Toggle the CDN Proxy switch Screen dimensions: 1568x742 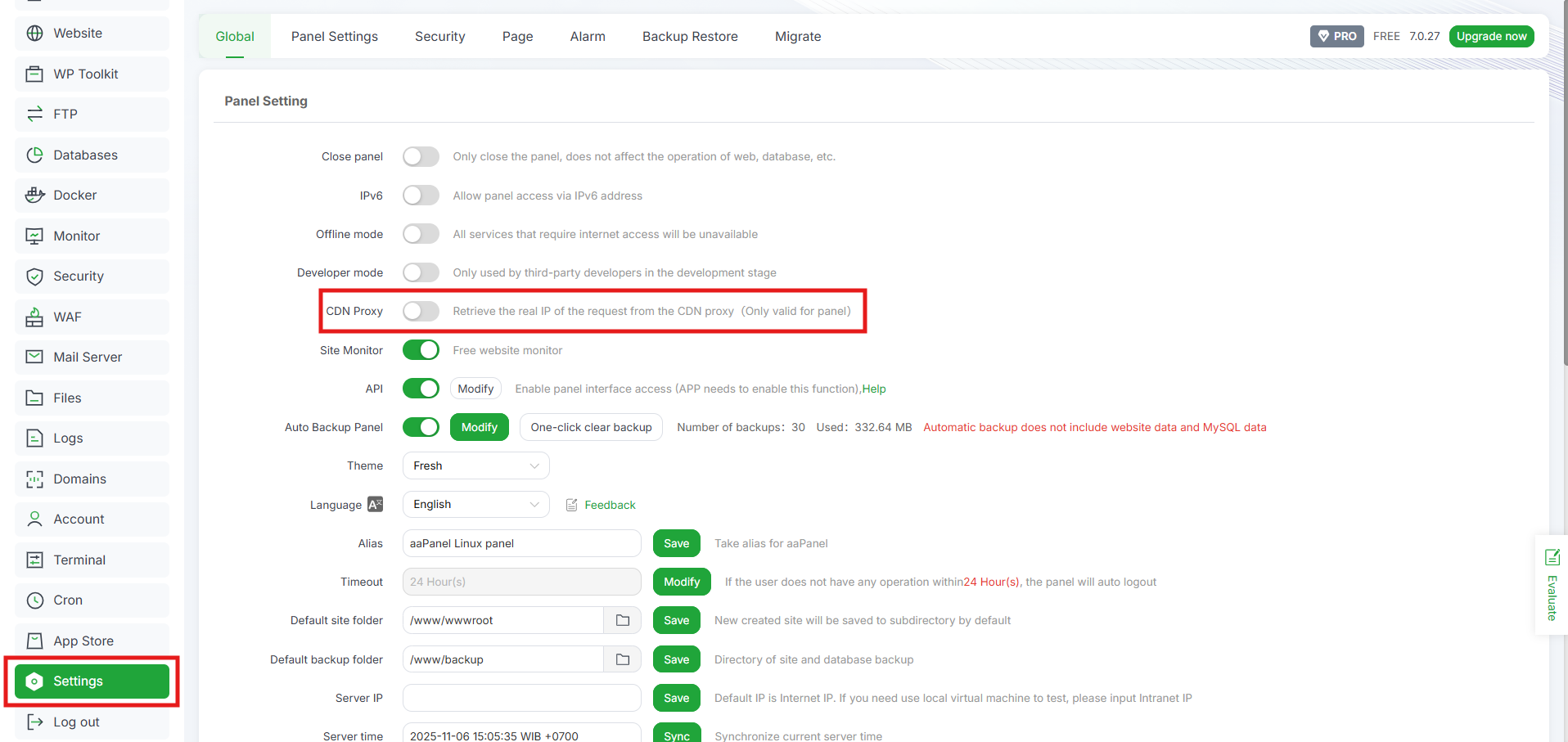421,311
